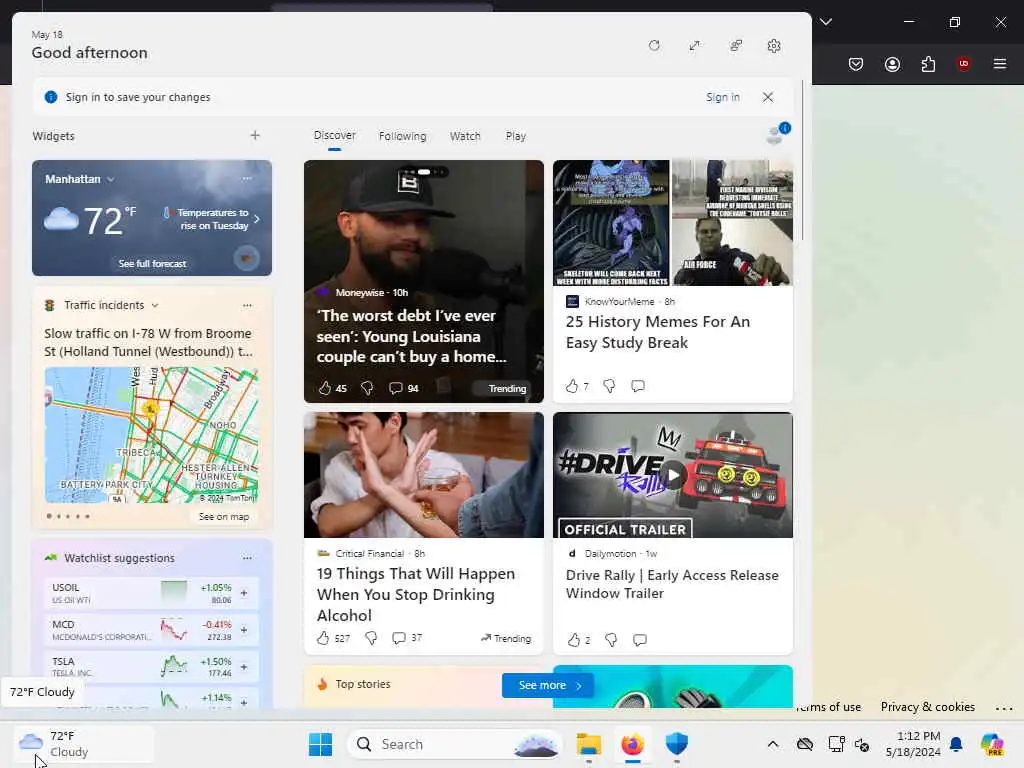Image resolution: width=1024 pixels, height=768 pixels.
Task: Like the Drive Rally trailer
Action: [573, 640]
